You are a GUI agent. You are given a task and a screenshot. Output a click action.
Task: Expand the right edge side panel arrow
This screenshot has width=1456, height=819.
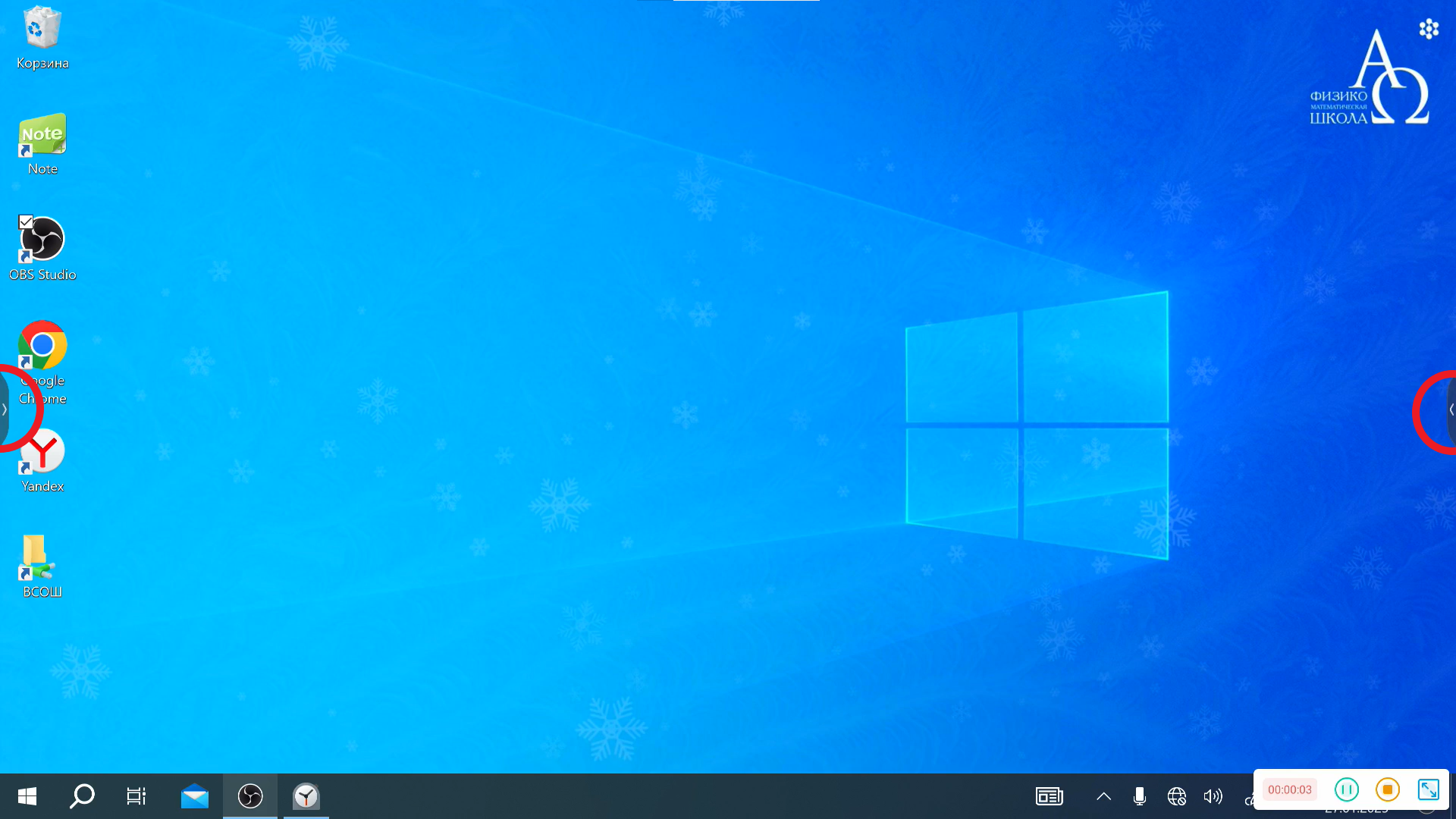(1451, 409)
